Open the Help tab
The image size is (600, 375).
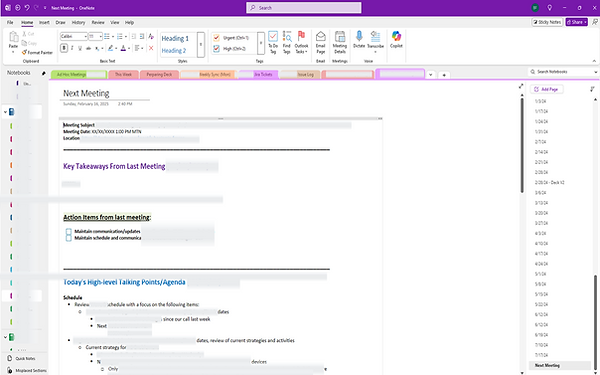click(x=129, y=23)
